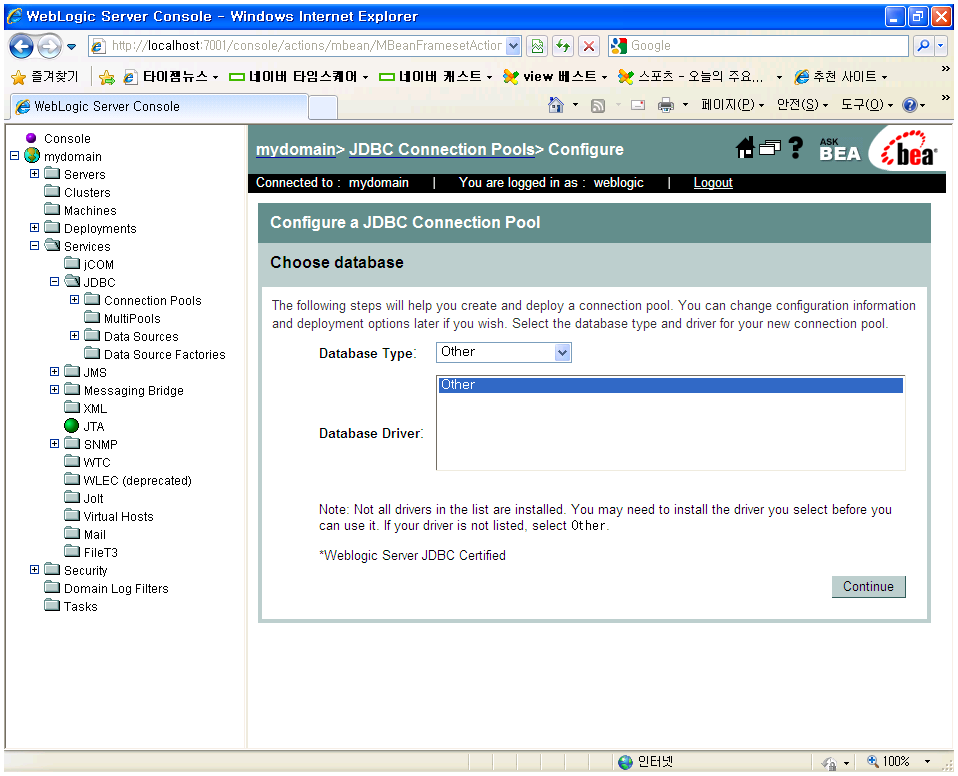Follow the mydomain breadcrumb link
This screenshot has height=776, width=958.
(296, 149)
